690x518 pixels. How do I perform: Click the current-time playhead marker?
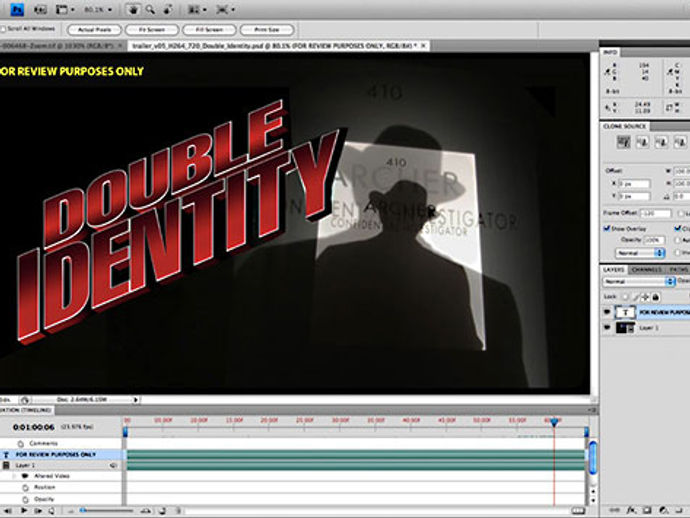[554, 422]
